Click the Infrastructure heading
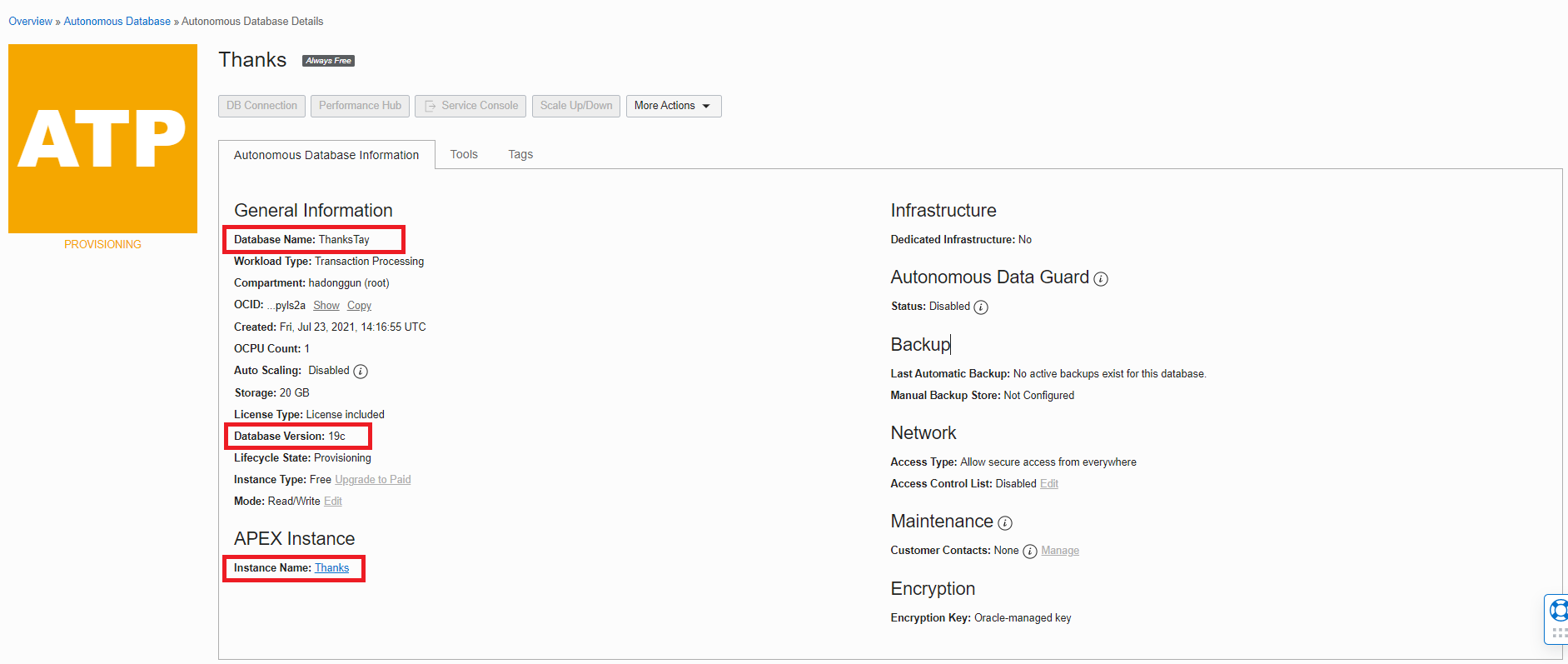The height and width of the screenshot is (664, 1568). coord(943,211)
